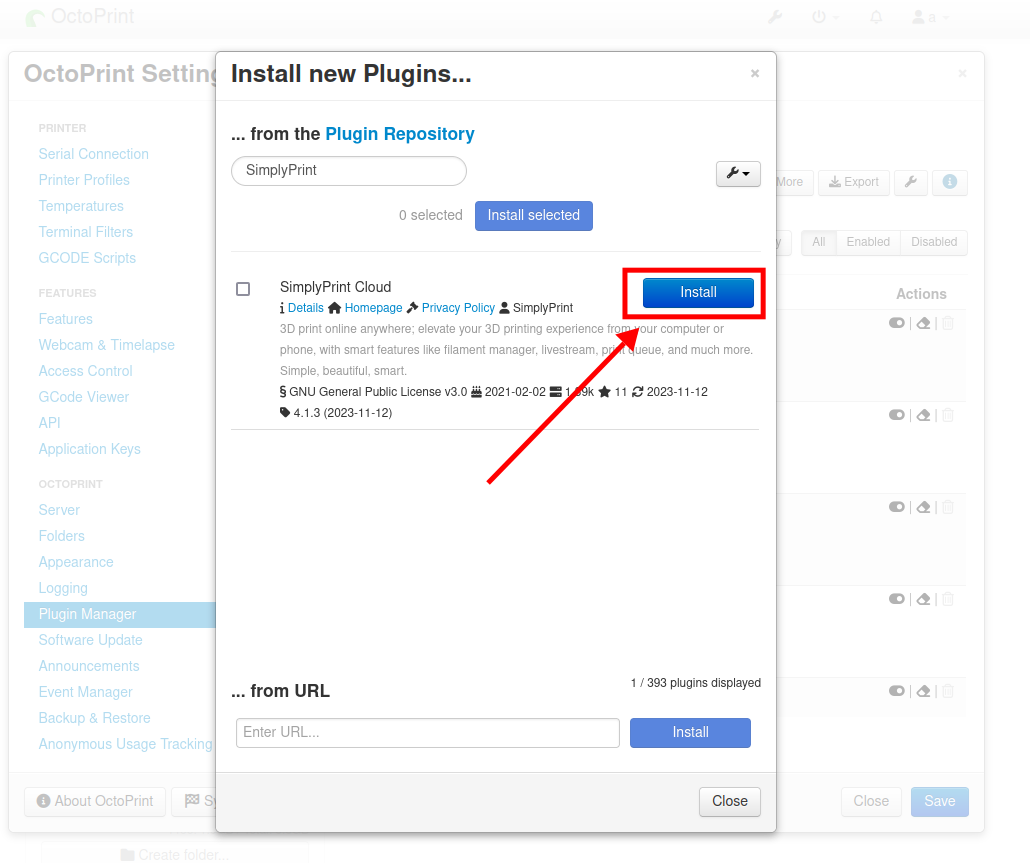Viewport: 1030px width, 863px height.
Task: Click the plugin manager info icon button
Action: (950, 182)
